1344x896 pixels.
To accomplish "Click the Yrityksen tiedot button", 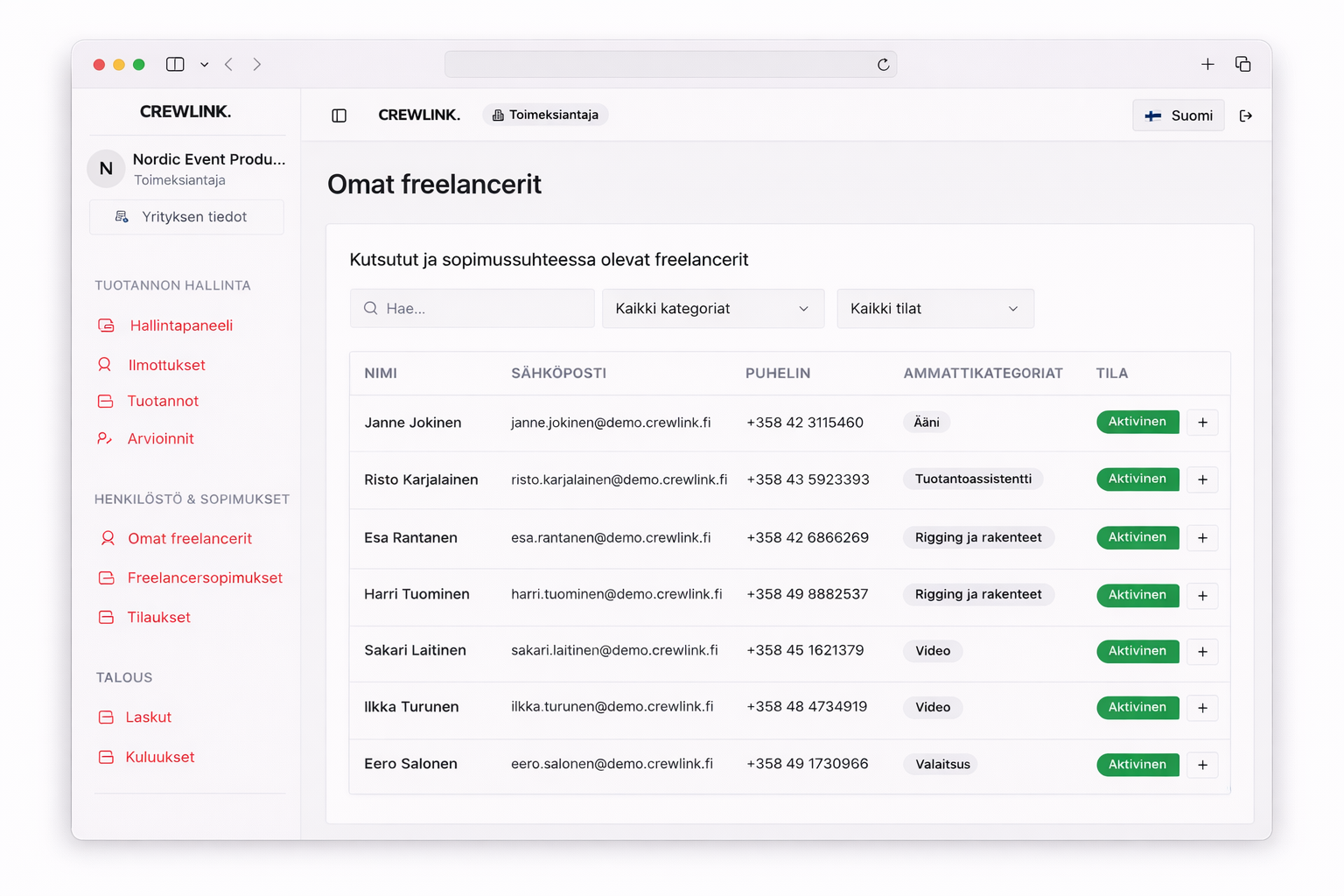I will tap(186, 217).
